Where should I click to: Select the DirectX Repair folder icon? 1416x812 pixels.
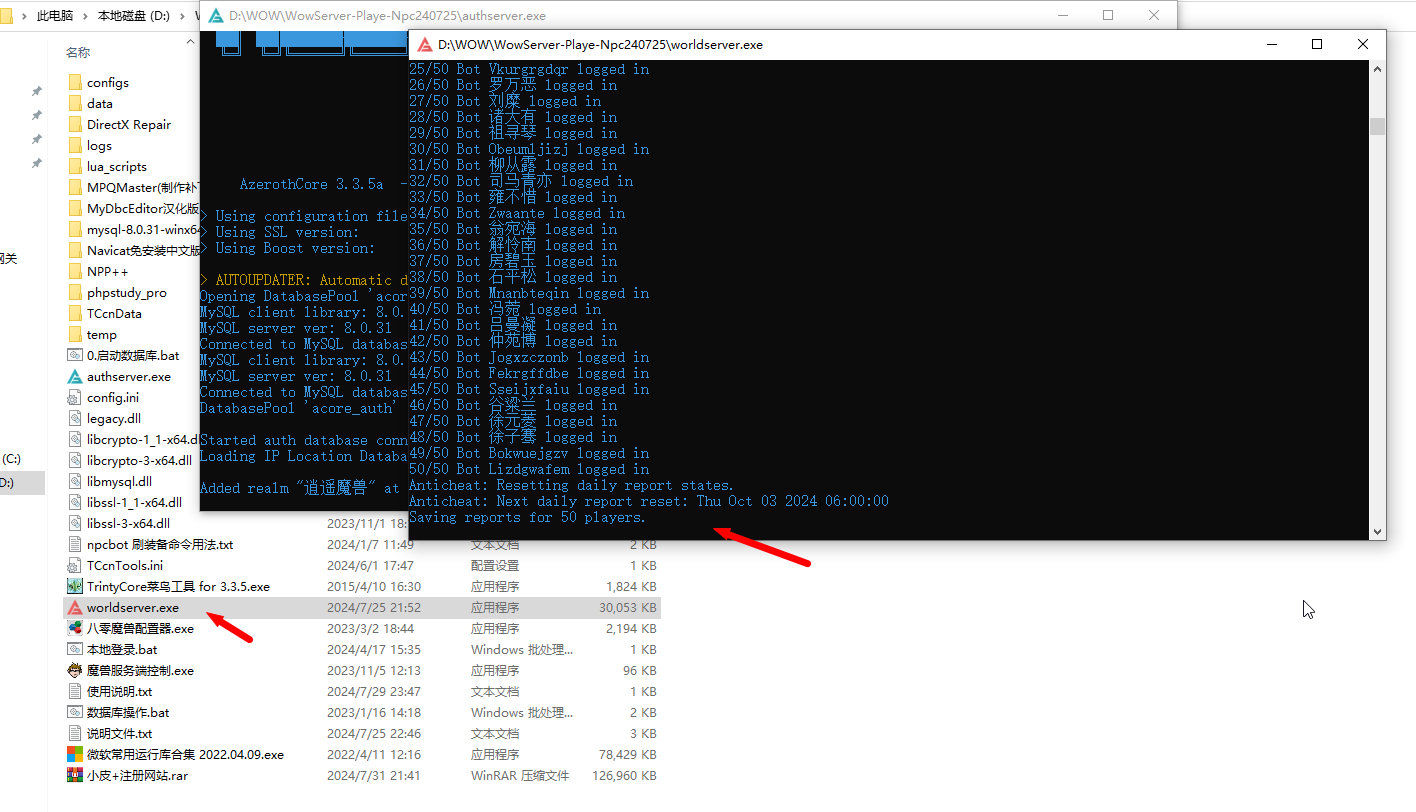point(75,124)
